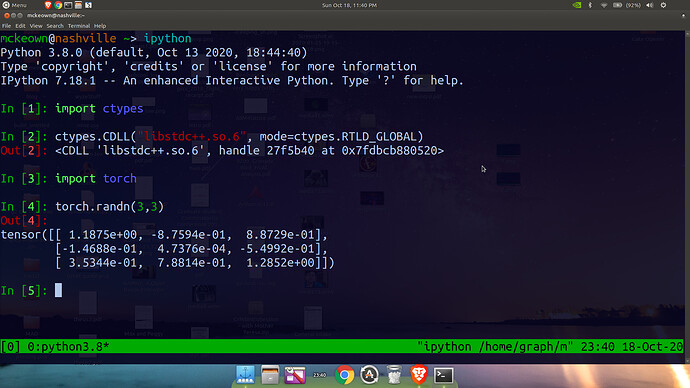Open the file manager drawer in dock
The height and width of the screenshot is (388, 690).
coord(270,375)
